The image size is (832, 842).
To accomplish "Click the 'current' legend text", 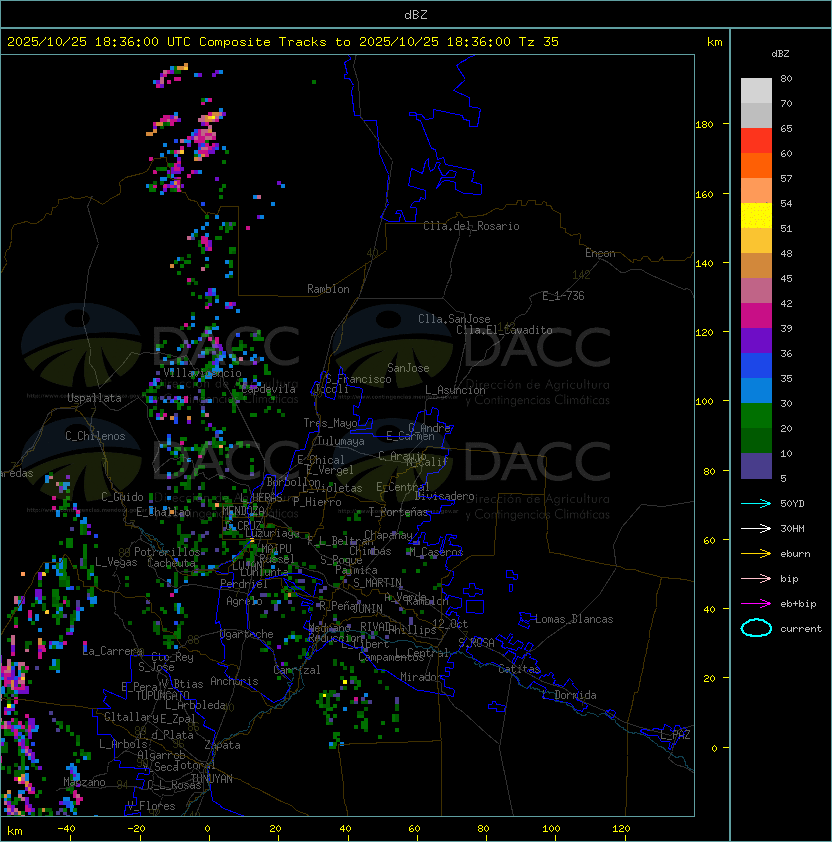I will [801, 628].
